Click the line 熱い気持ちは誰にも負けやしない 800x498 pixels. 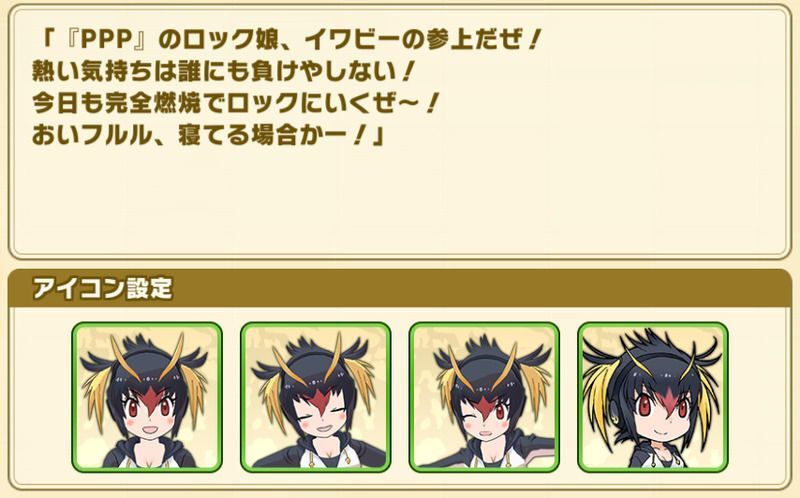pyautogui.click(x=222, y=72)
